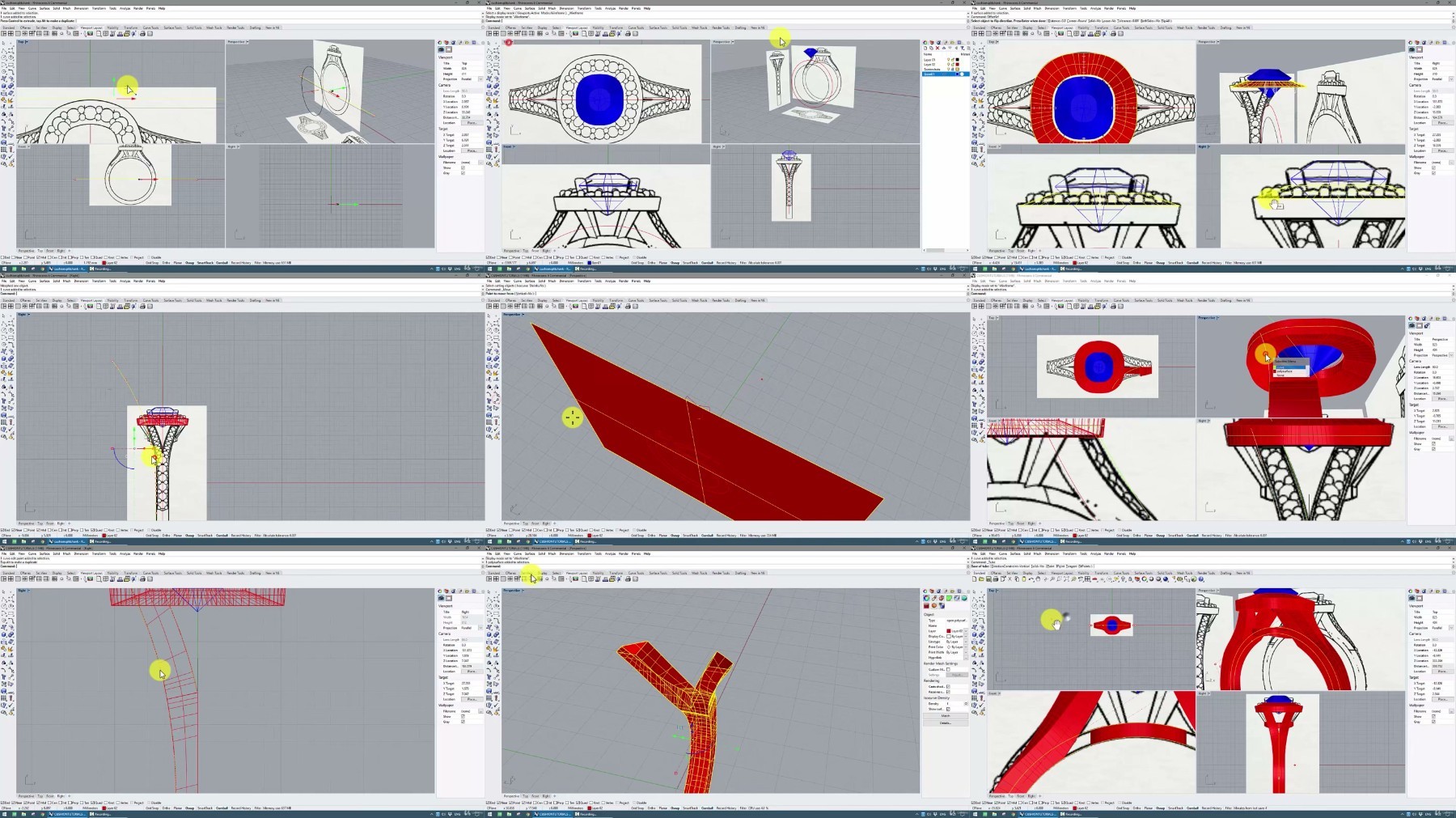The height and width of the screenshot is (818, 1456).
Task: Click funnel Filter icon in Layers panel
Action: tap(963, 48)
